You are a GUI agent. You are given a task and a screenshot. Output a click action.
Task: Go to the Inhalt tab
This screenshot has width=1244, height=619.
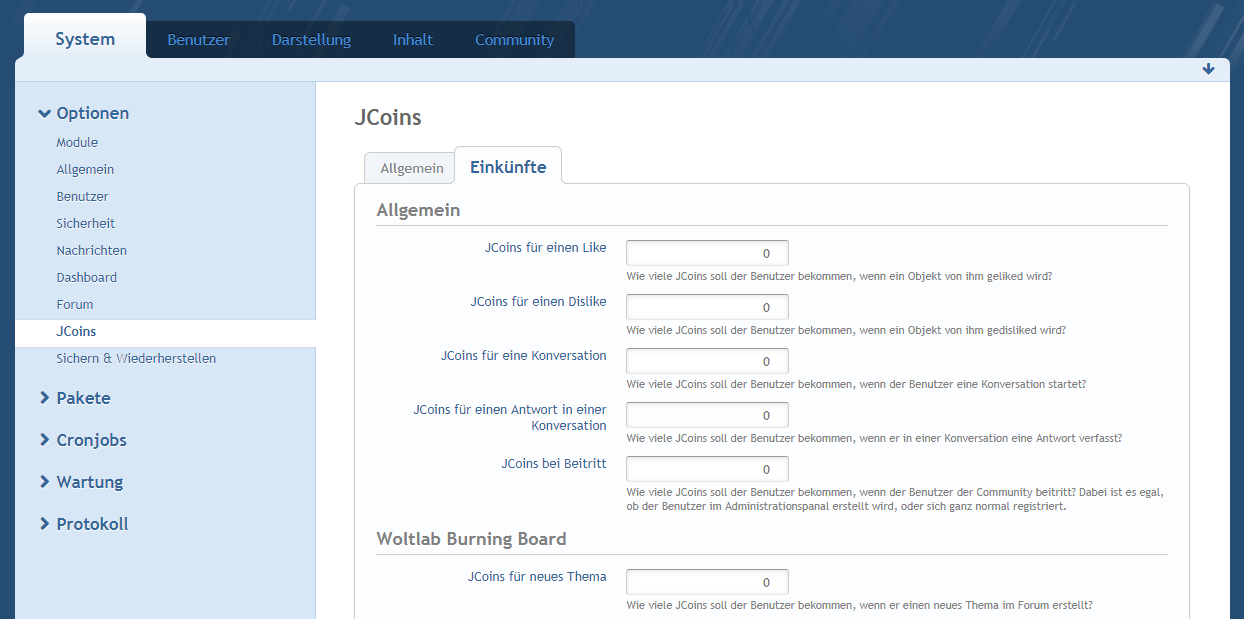click(413, 40)
